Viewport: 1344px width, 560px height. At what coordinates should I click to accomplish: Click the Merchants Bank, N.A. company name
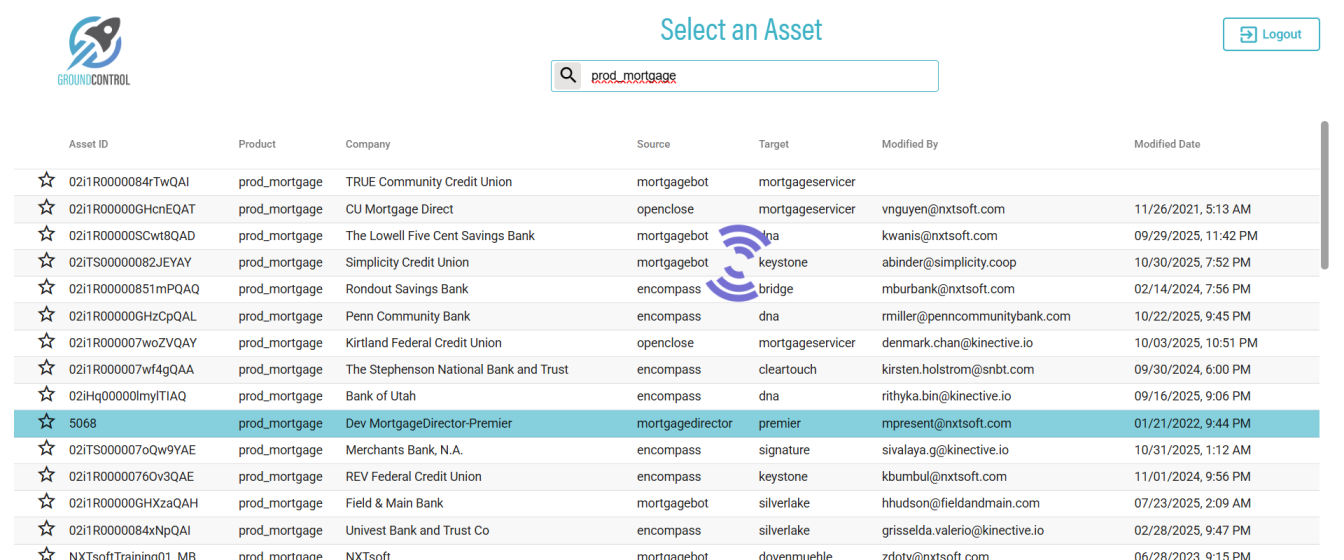pos(404,450)
